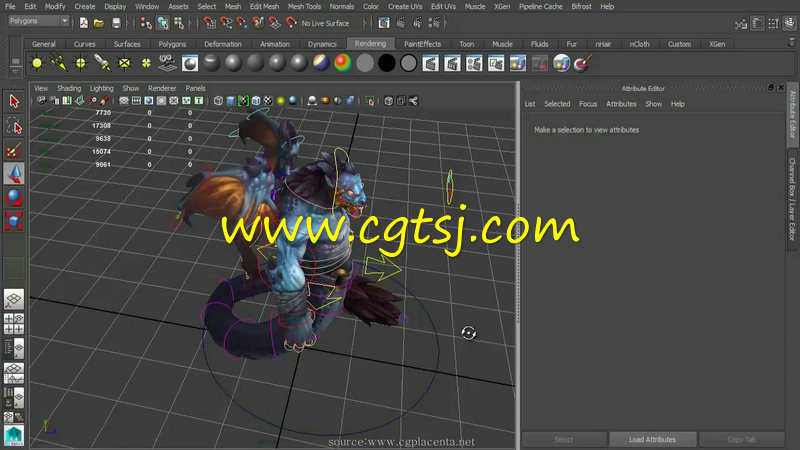Viewport: 800px width, 450px height.
Task: Toggle snap to grids magnet
Action: (x=209, y=22)
